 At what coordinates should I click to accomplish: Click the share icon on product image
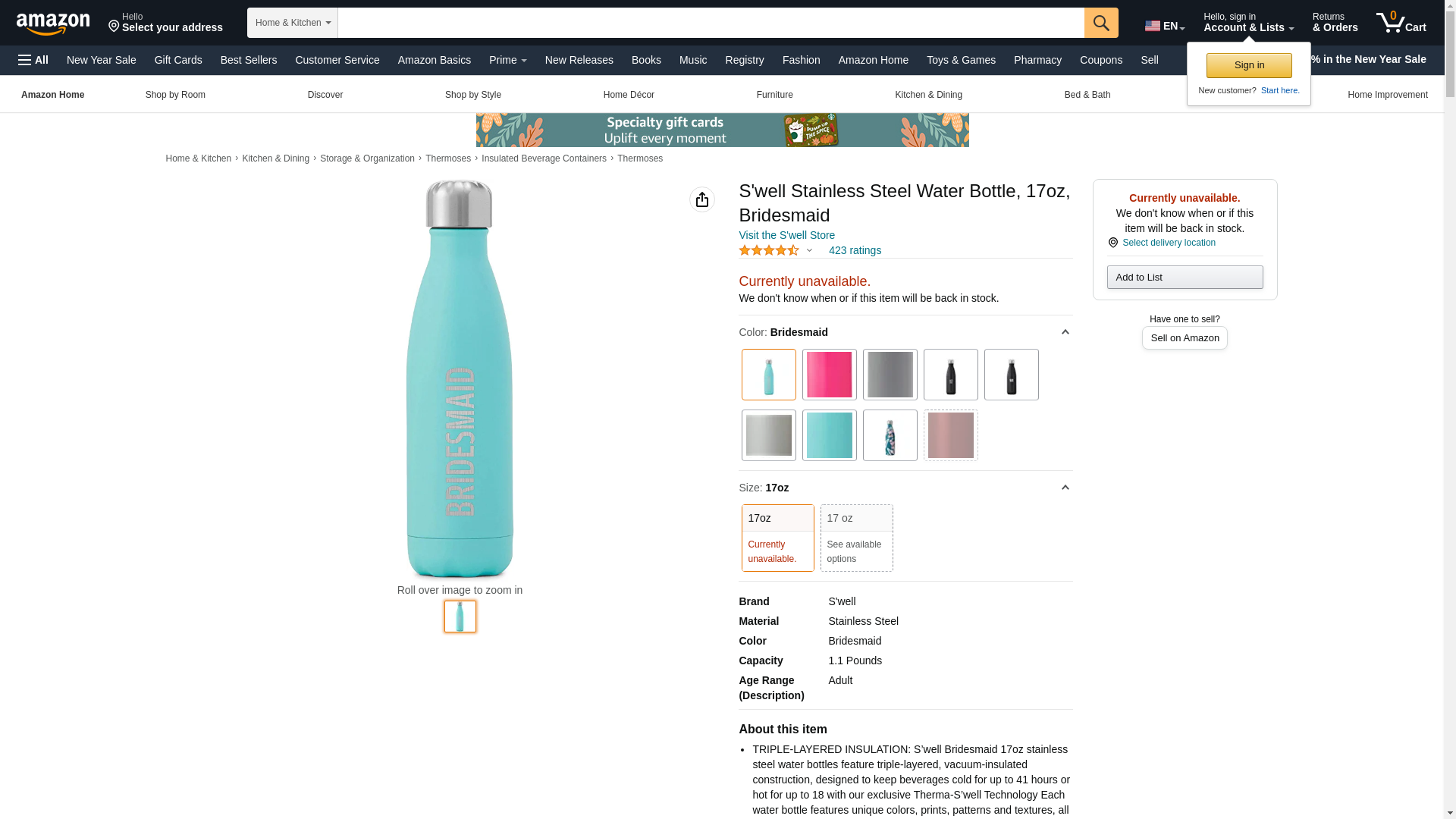[702, 199]
